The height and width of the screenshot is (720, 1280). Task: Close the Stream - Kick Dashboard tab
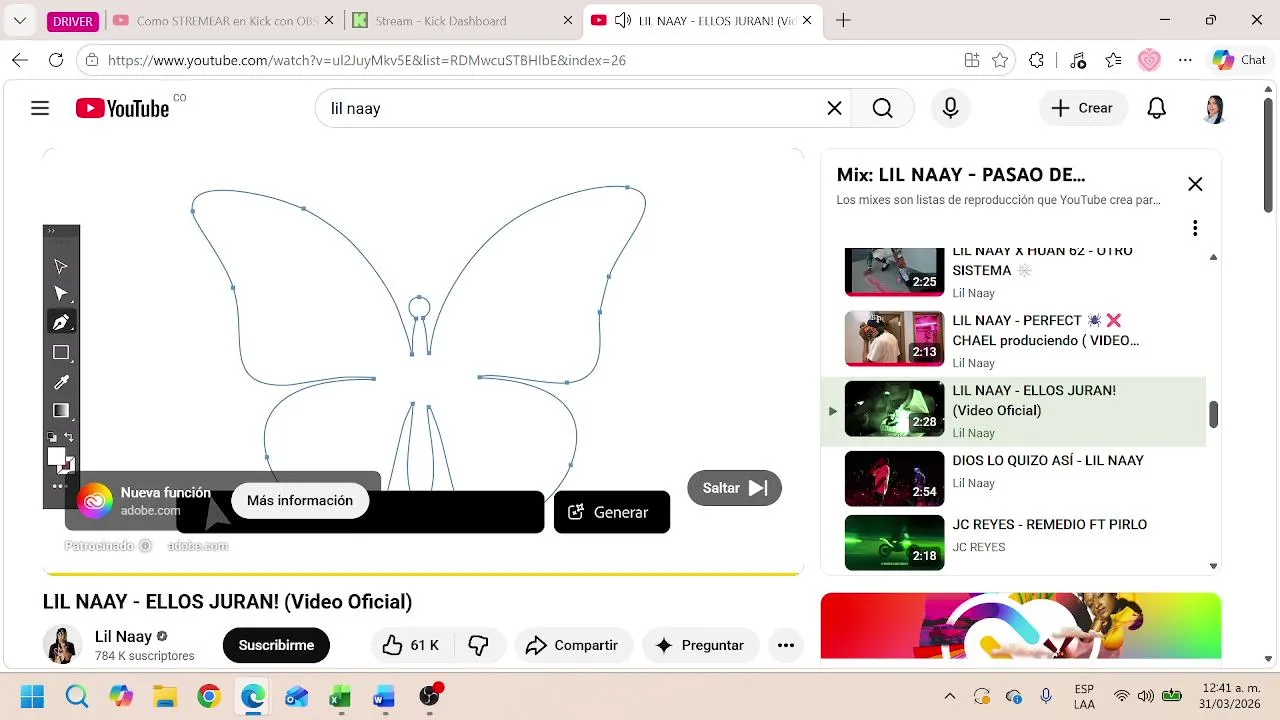point(567,20)
